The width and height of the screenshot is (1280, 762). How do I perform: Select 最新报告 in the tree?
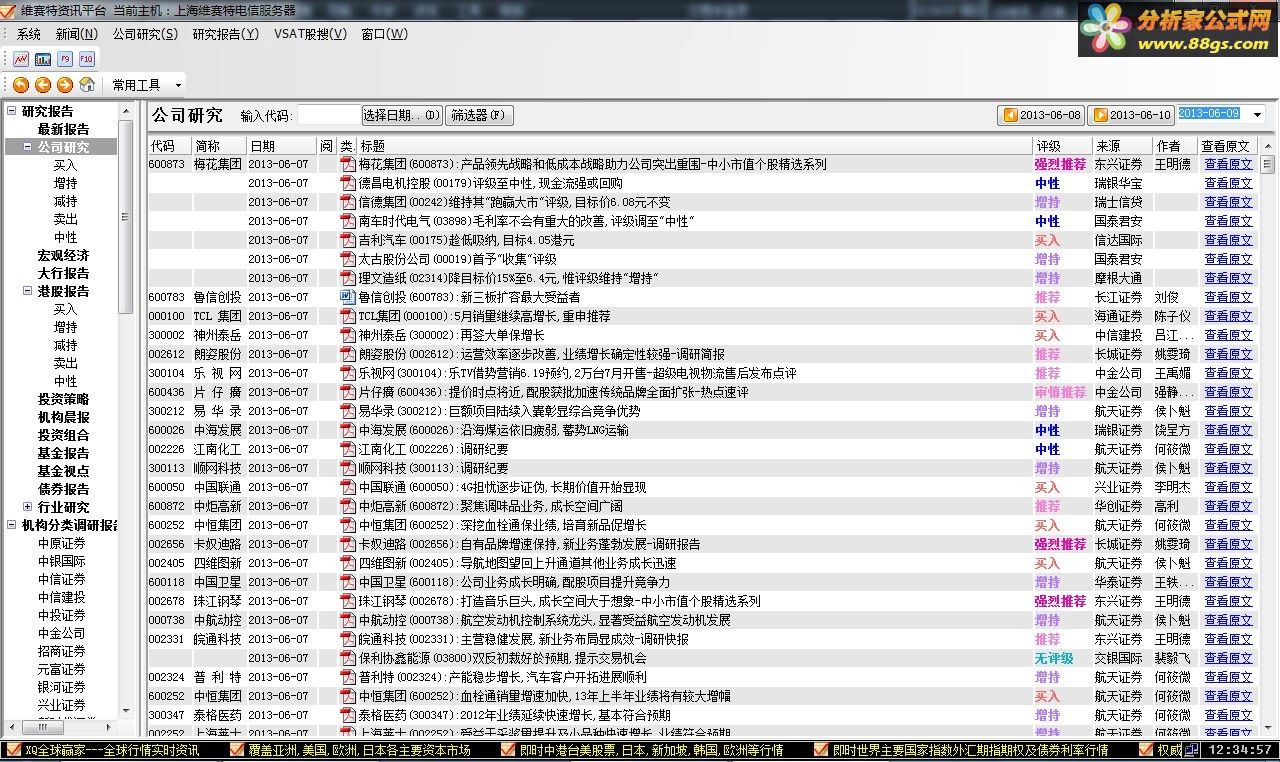tap(63, 129)
